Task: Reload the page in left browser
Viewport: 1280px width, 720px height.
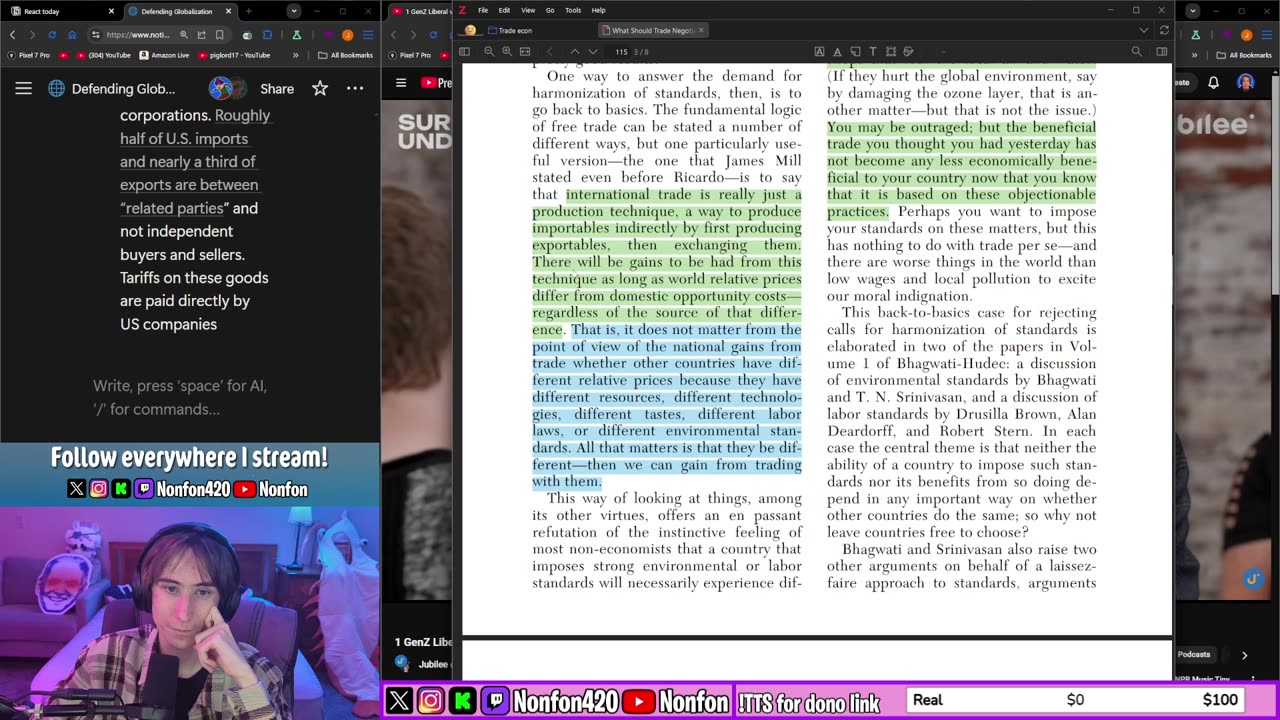Action: pyautogui.click(x=52, y=35)
